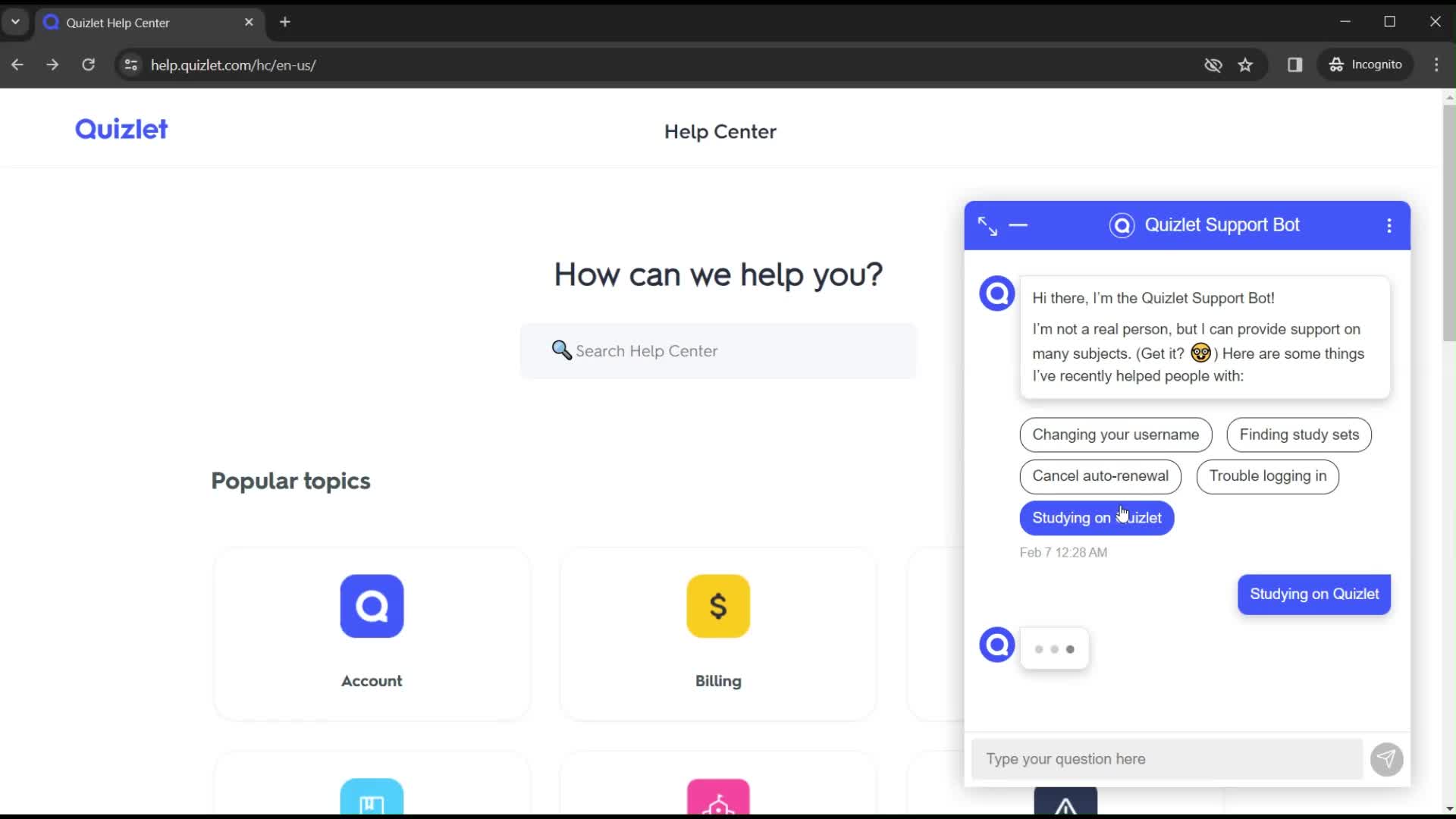
Task: Click the expand chat window icon
Action: click(x=987, y=225)
